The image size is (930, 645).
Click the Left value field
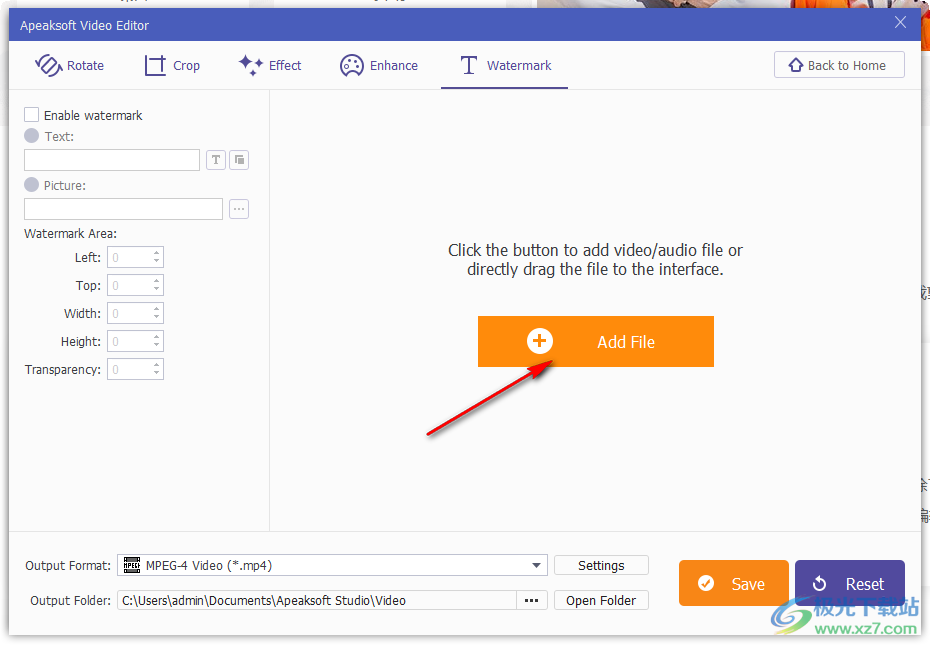[x=129, y=258]
